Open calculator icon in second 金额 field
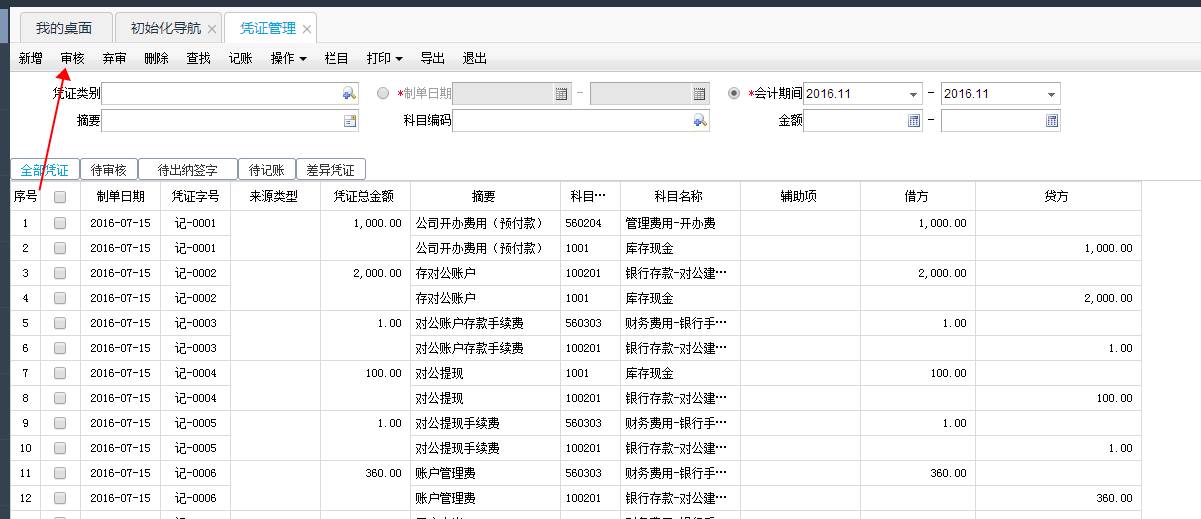This screenshot has width=1201, height=519. (x=1051, y=121)
